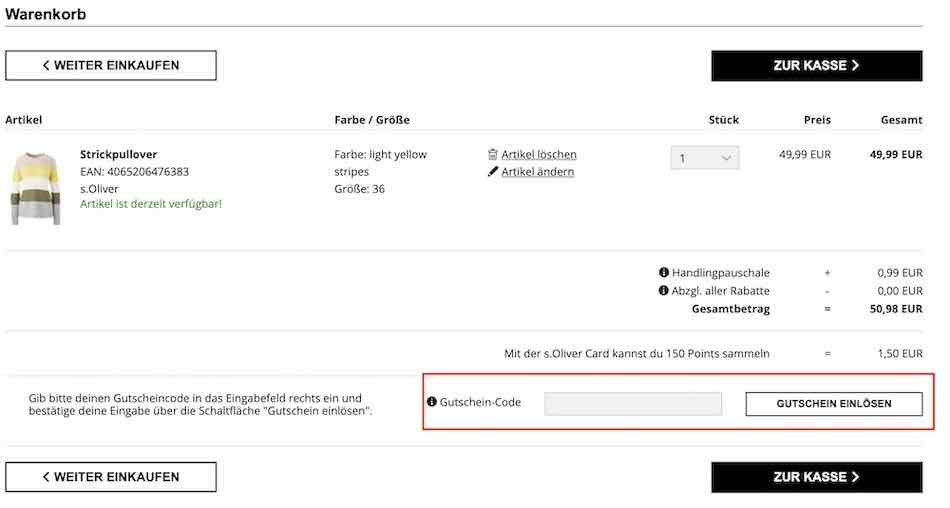Click the Größe: 36 text
950x508 pixels.
coord(359,189)
